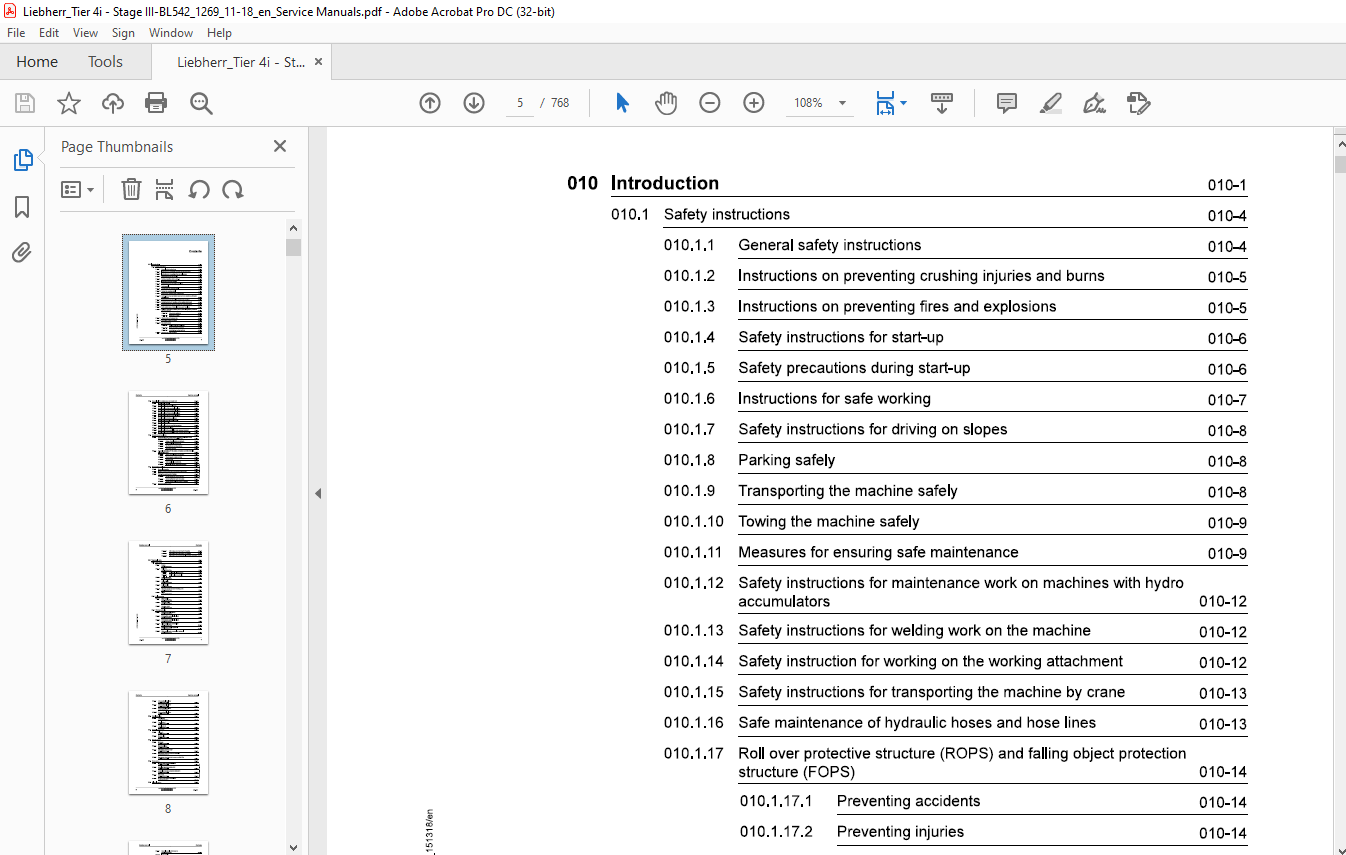Image resolution: width=1346 pixels, height=855 pixels.
Task: Select page 5 thumbnail
Action: pyautogui.click(x=168, y=292)
